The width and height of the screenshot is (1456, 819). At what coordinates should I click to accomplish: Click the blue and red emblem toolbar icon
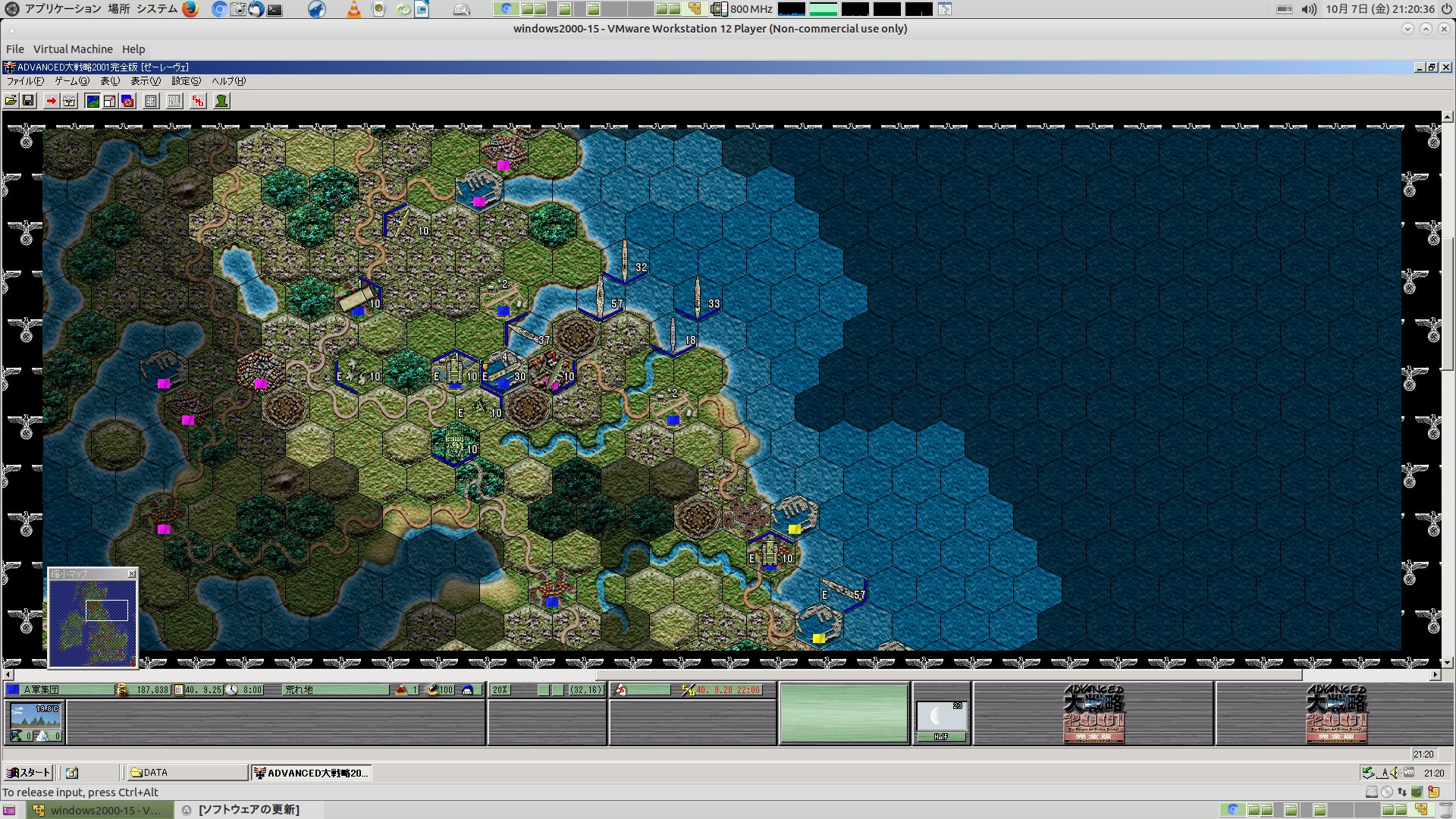pyautogui.click(x=127, y=101)
